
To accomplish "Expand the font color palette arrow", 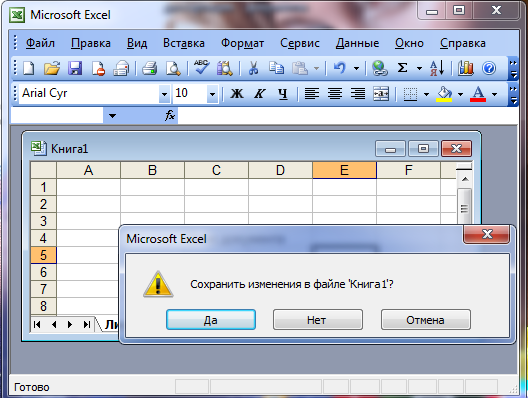I will point(495,94).
